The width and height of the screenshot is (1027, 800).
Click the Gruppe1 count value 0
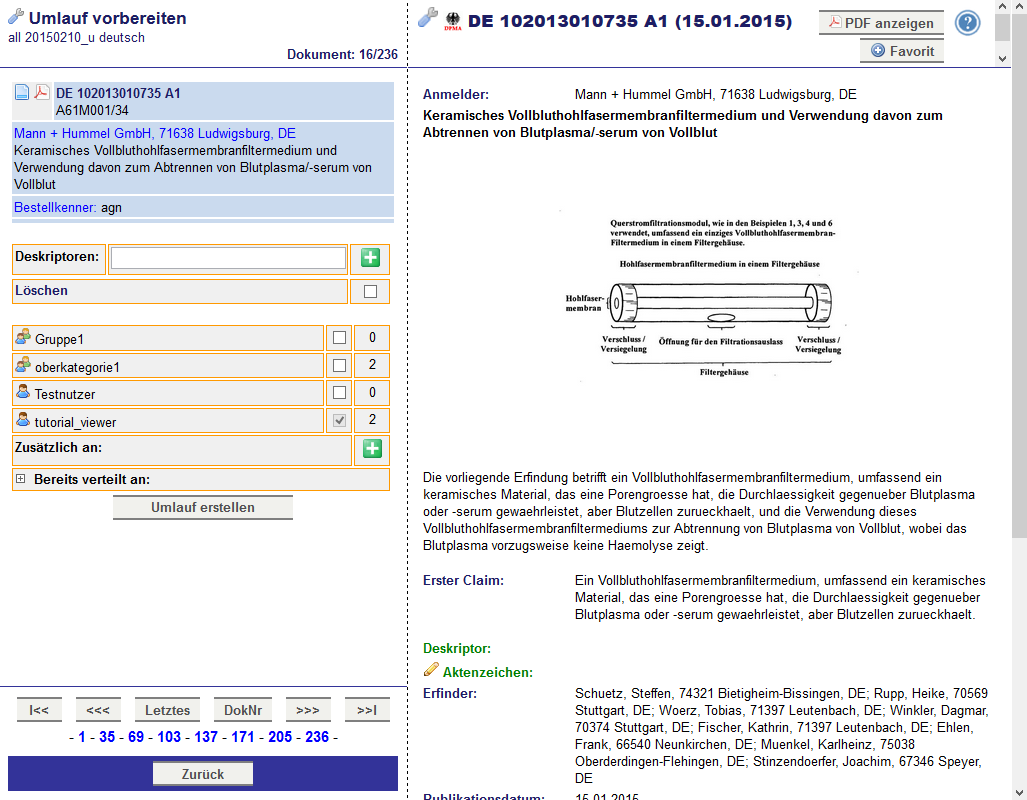pyautogui.click(x=372, y=338)
